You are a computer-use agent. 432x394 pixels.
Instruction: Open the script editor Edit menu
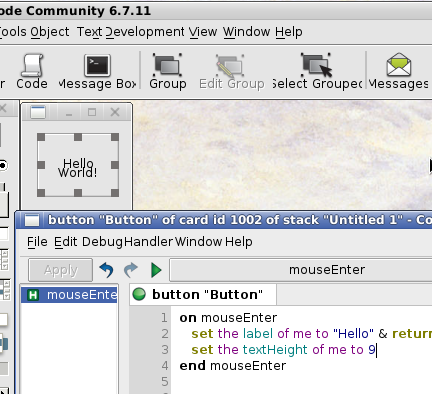click(x=66, y=241)
